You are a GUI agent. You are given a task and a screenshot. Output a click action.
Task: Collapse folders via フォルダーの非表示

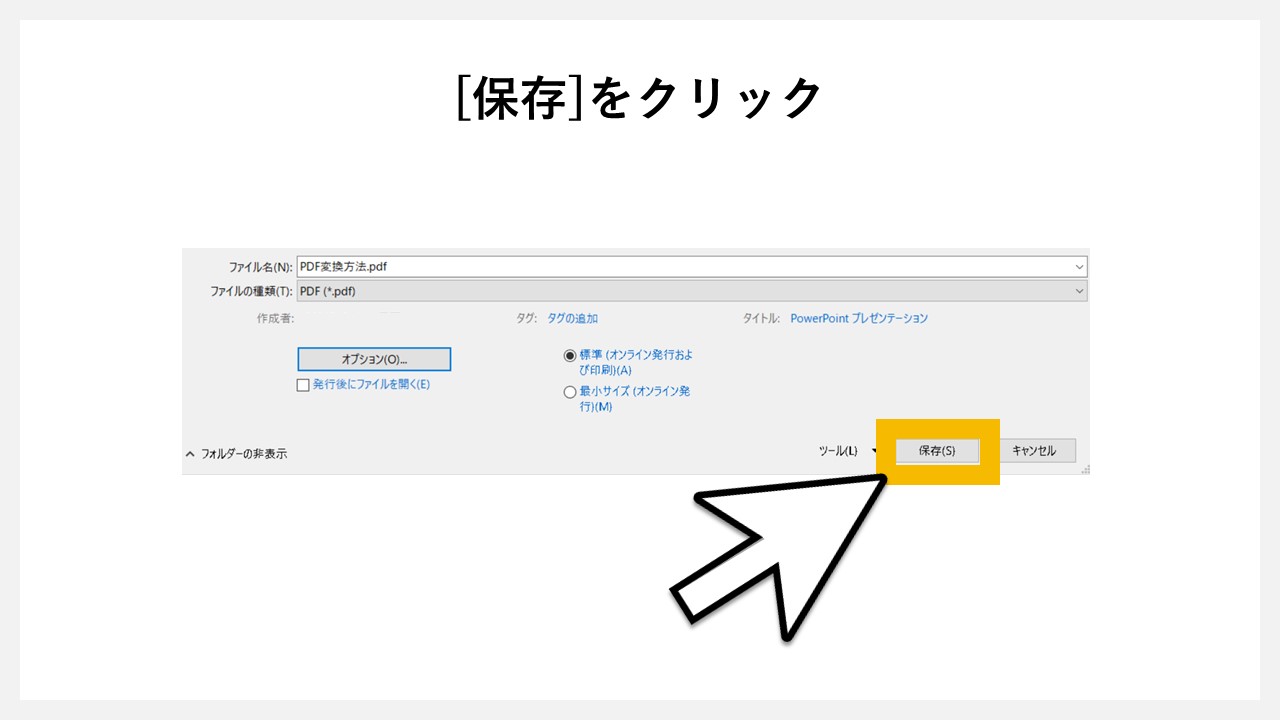[245, 453]
